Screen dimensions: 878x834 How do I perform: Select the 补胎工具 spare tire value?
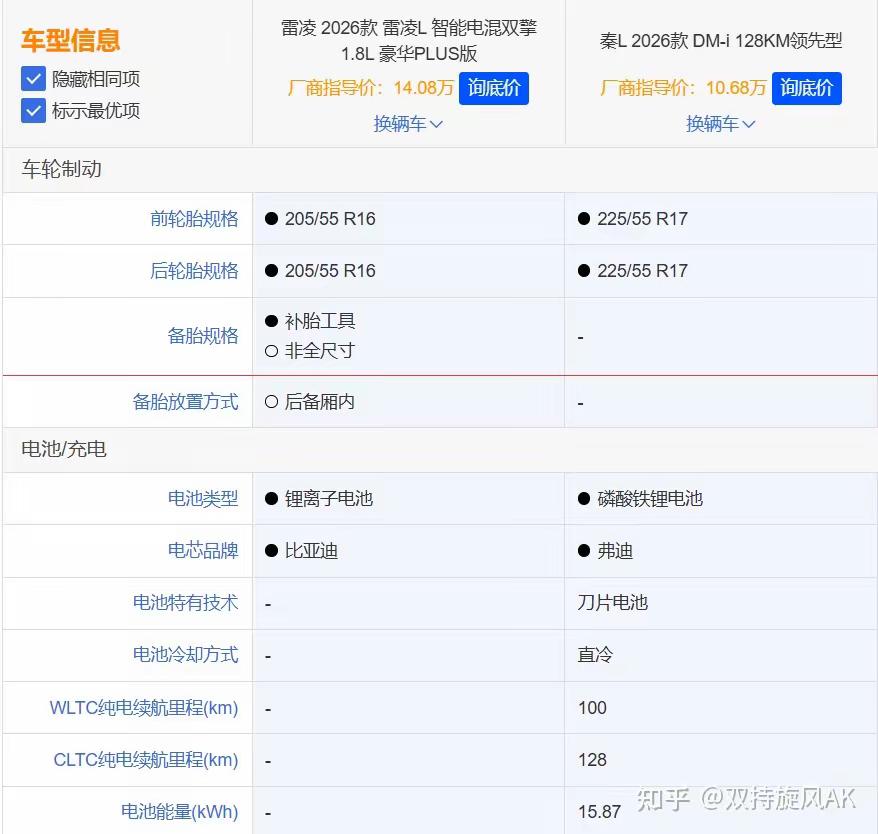pos(320,321)
